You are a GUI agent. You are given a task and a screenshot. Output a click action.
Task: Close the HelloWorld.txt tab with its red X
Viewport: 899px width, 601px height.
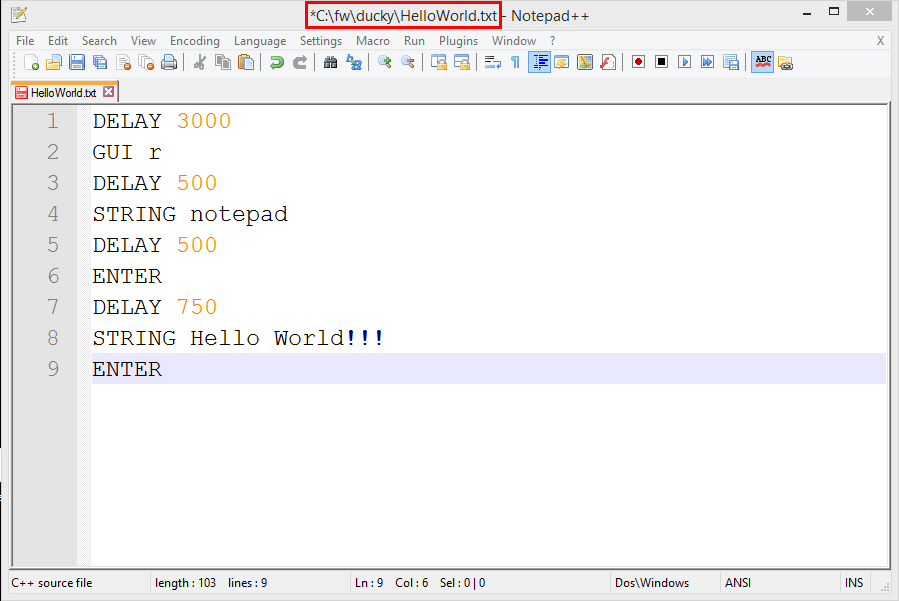coord(108,92)
